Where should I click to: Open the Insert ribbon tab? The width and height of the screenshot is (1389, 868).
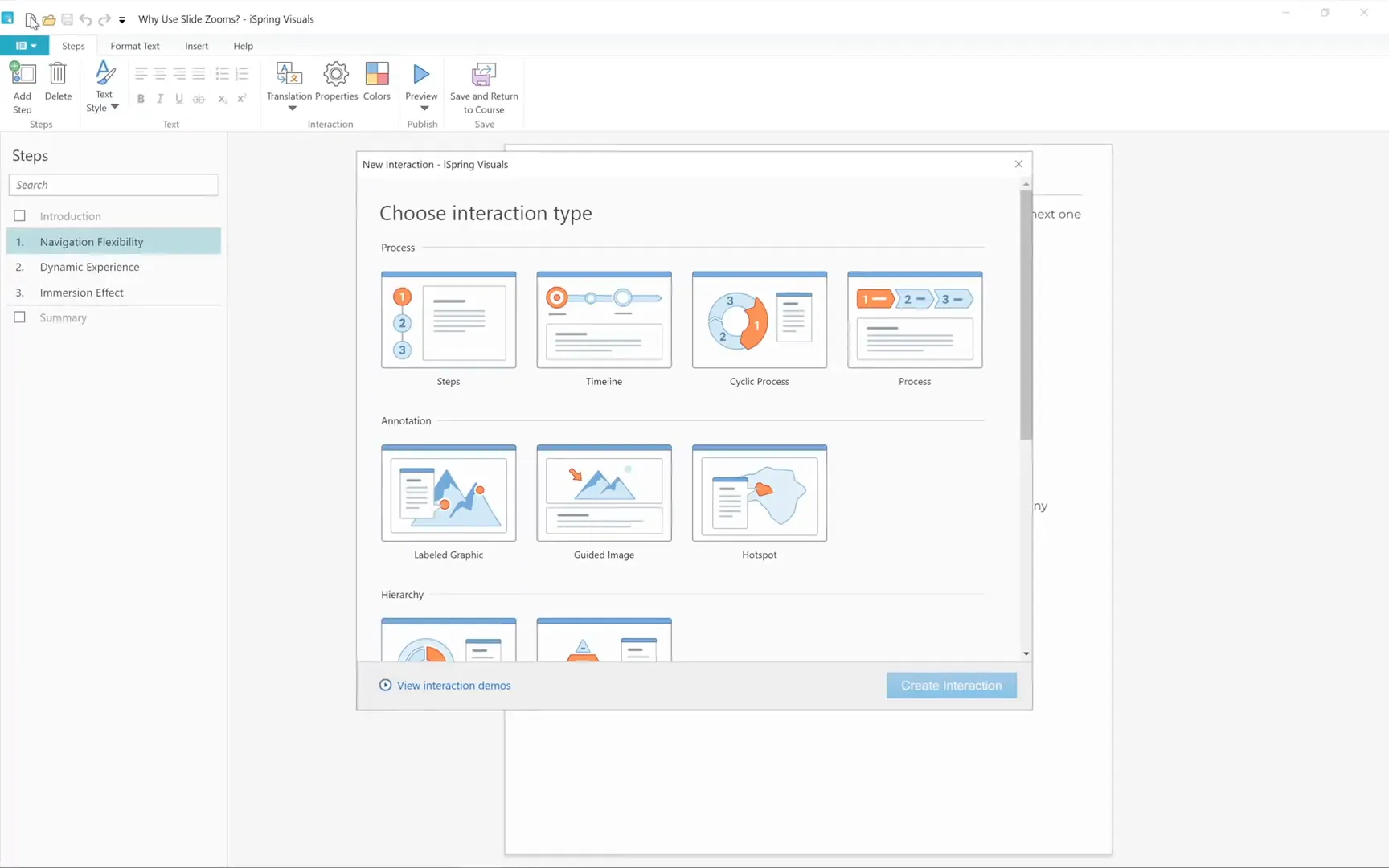tap(196, 46)
